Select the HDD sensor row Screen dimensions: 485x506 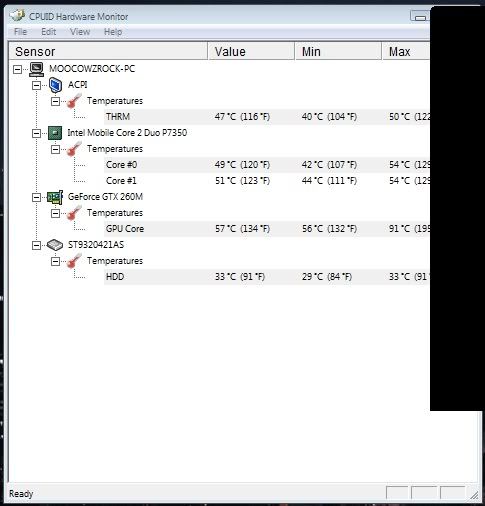click(267, 277)
